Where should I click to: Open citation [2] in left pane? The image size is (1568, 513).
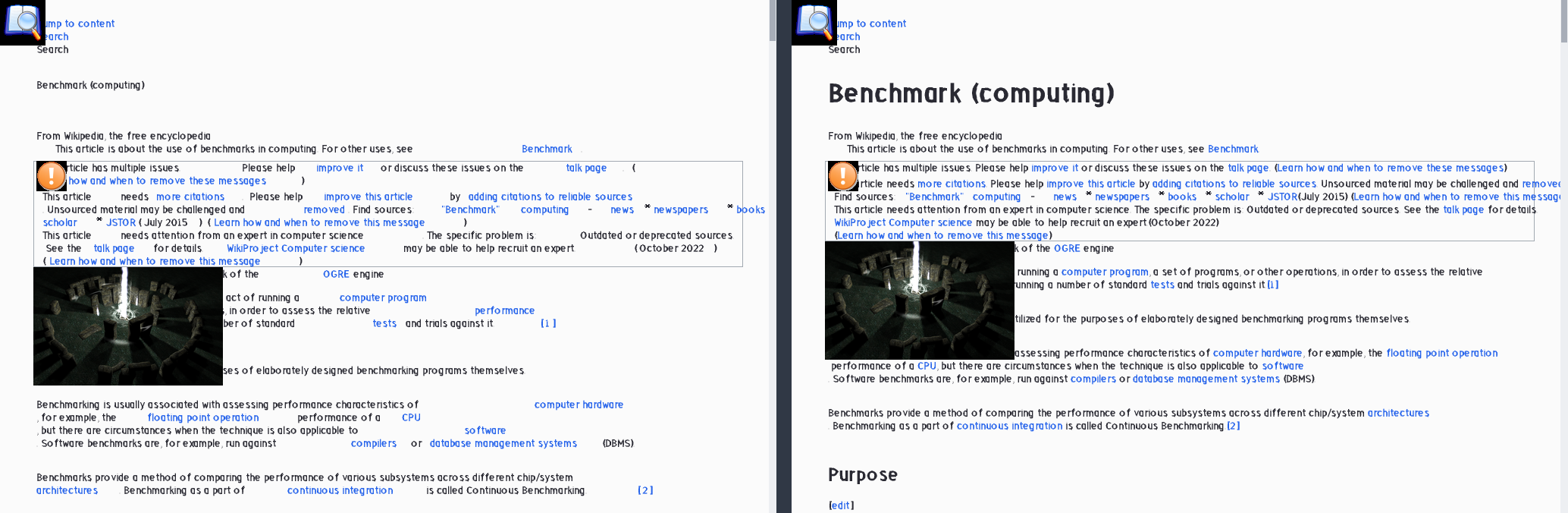click(x=645, y=490)
